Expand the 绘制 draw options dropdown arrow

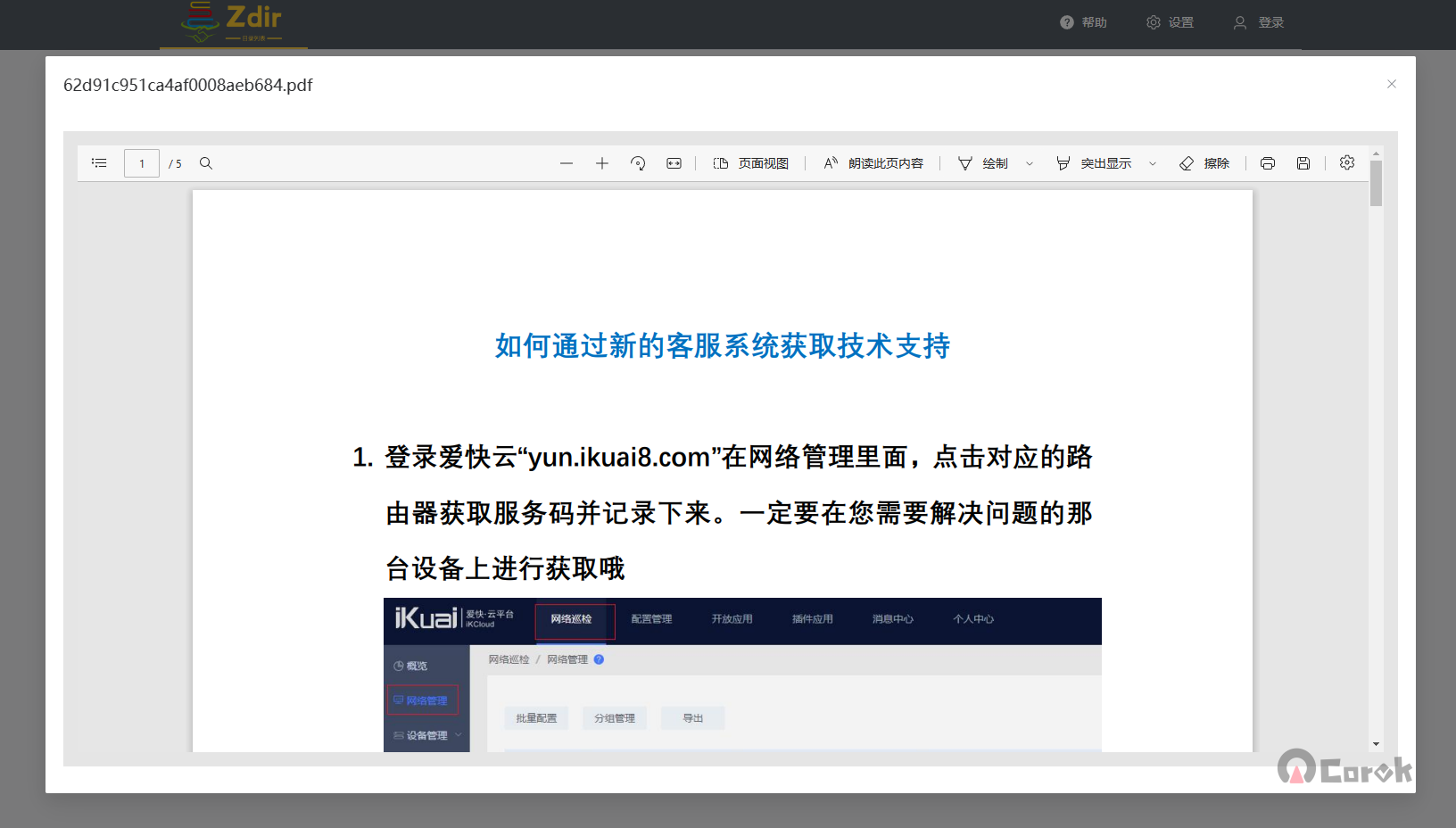(x=1030, y=164)
